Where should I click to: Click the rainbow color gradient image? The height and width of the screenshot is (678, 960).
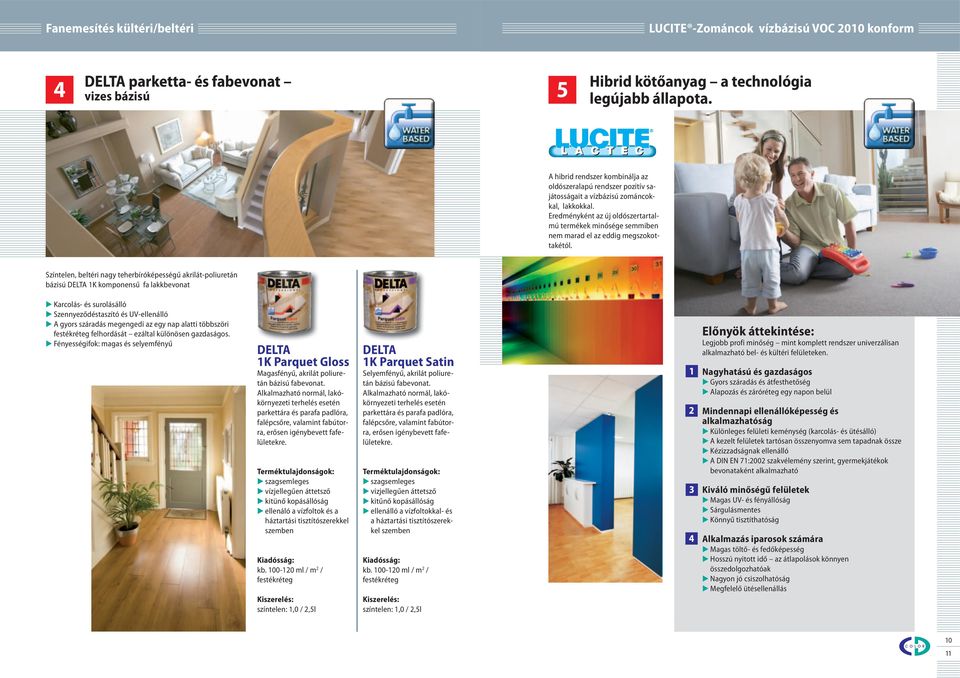coord(582,311)
